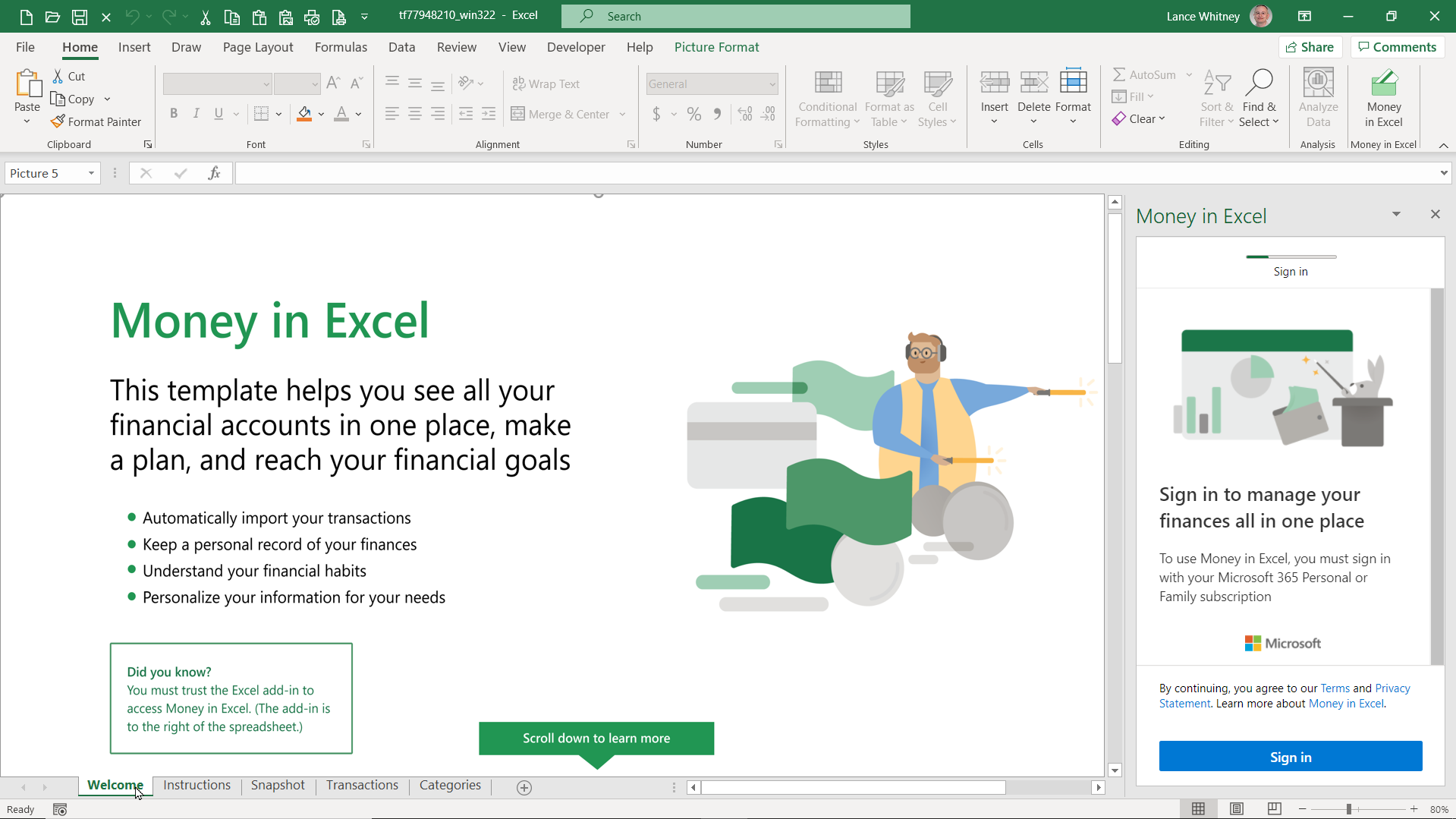Click the Percent Style icon
Screen dimensions: 1456x819
[693, 114]
